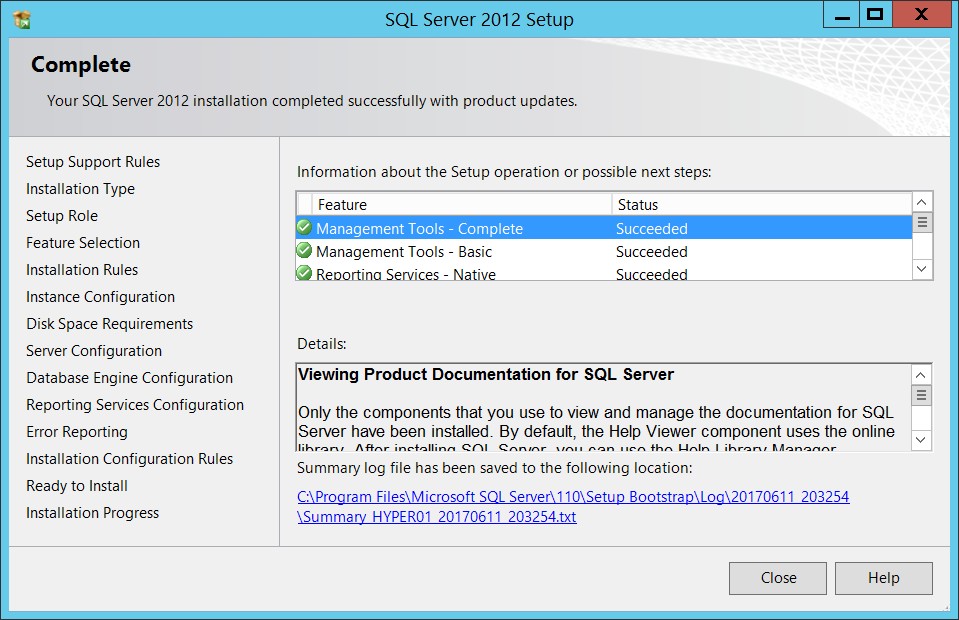Click Succeeded status for Management Tools - Complete

pyautogui.click(x=651, y=228)
